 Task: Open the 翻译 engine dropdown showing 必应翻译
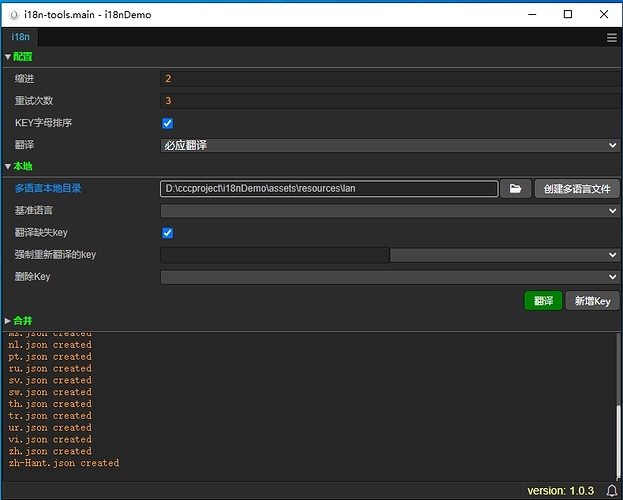pyautogui.click(x=390, y=145)
